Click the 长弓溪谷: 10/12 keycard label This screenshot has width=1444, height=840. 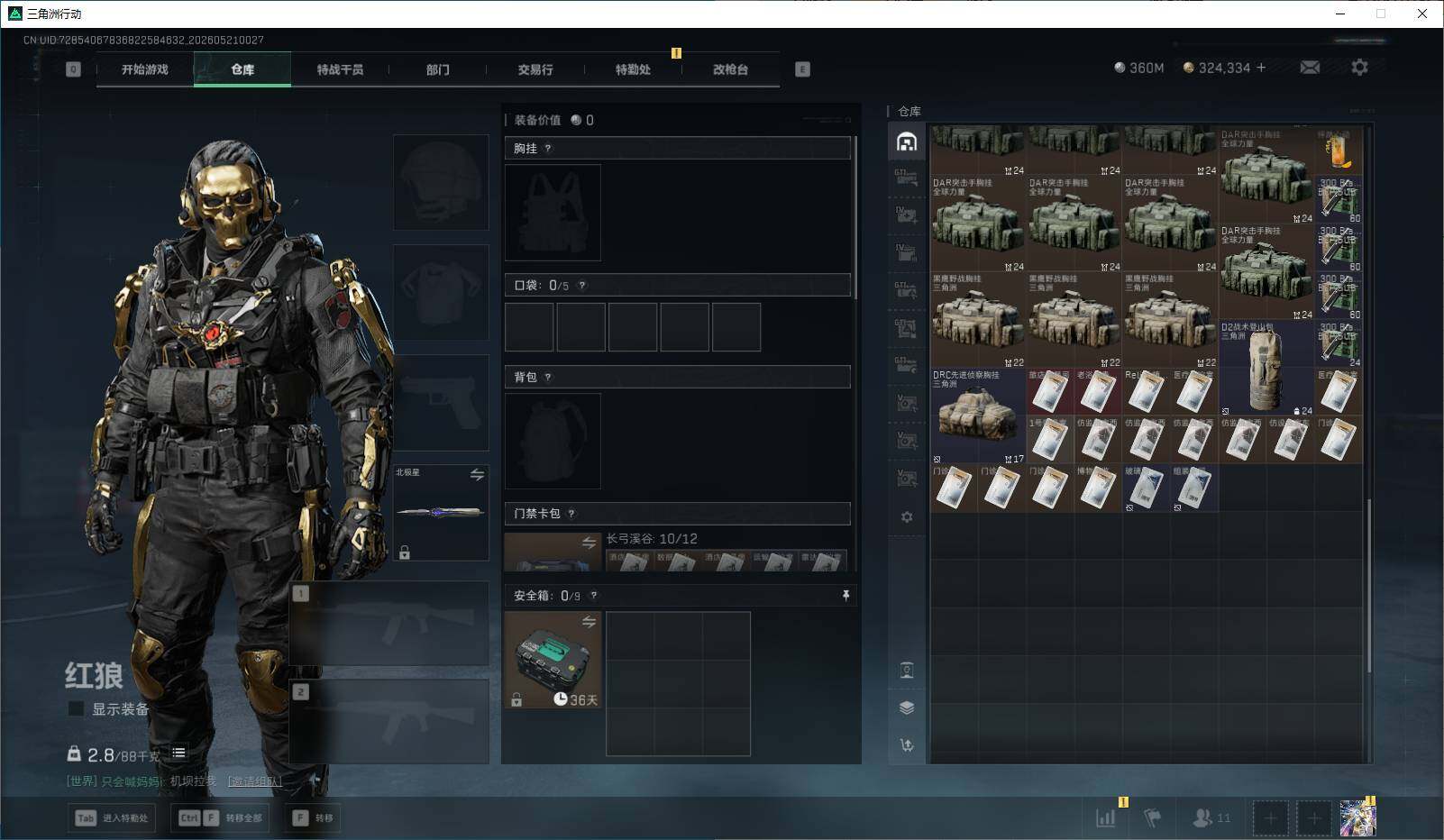tap(652, 539)
